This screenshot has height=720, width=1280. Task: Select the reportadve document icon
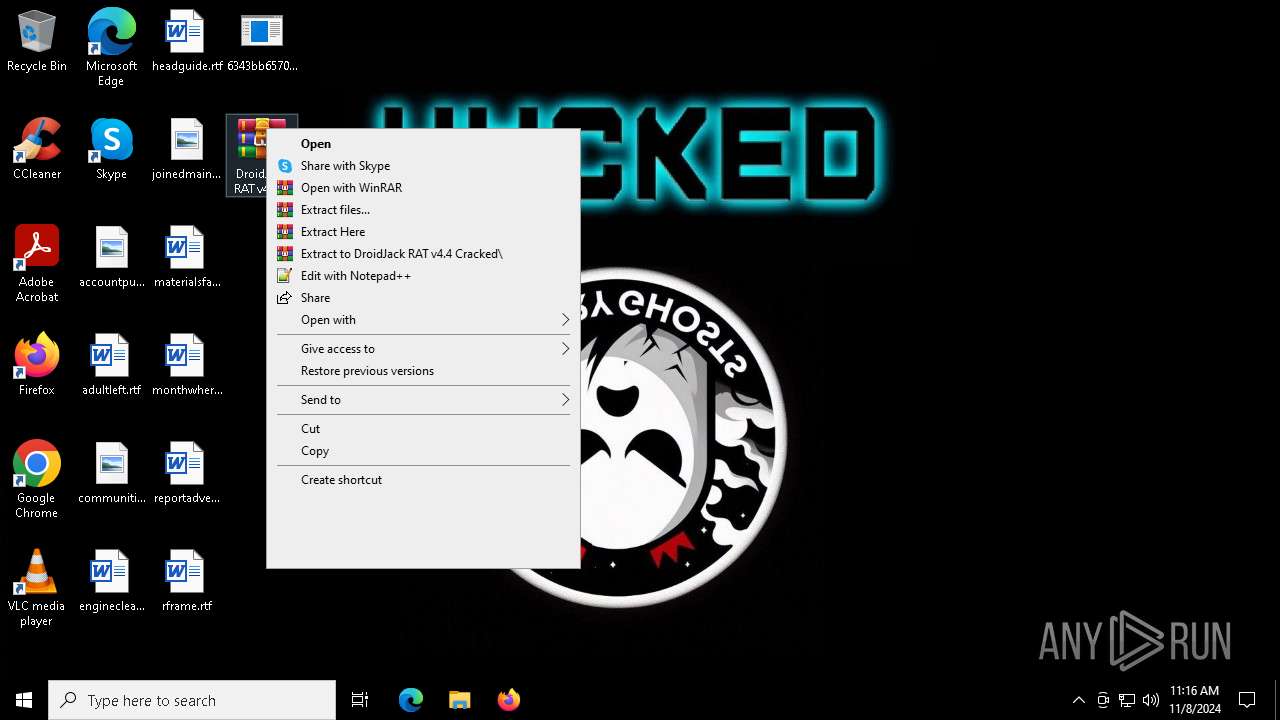(x=186, y=473)
